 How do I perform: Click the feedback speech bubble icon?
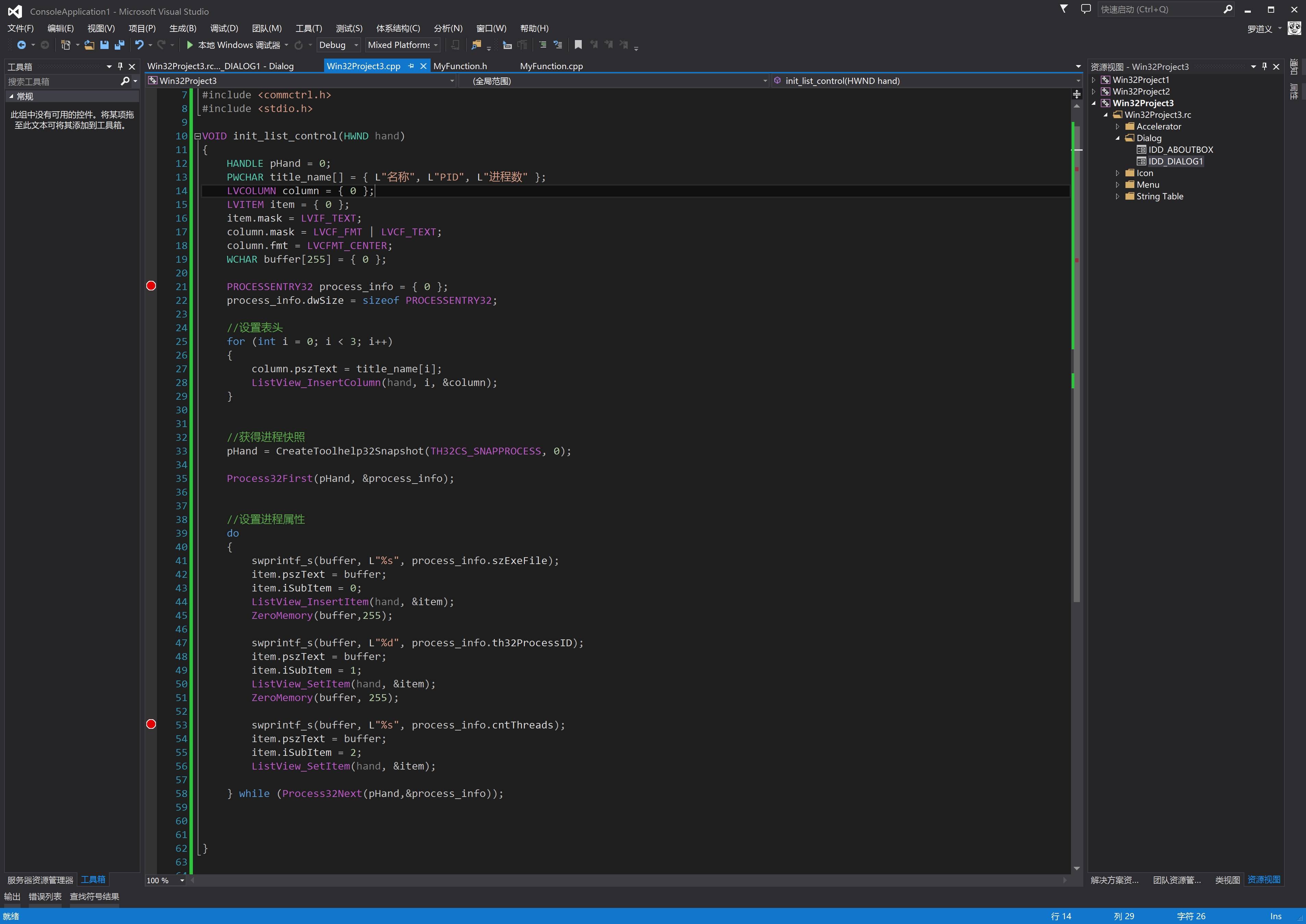pos(1086,9)
